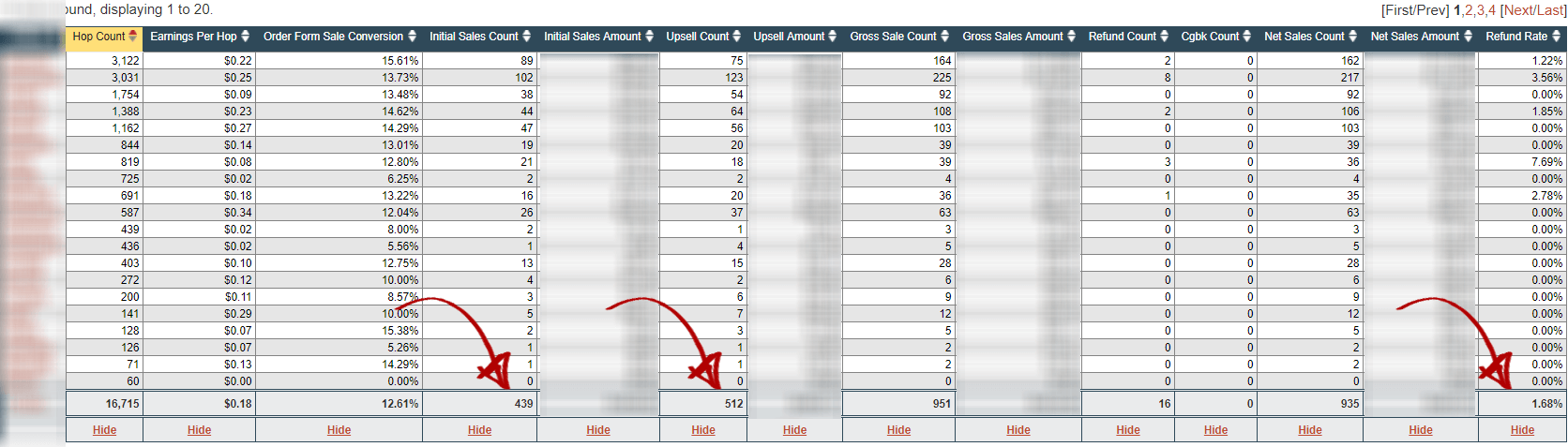Click Initial Sales Count sort arrows
The image size is (1568, 447).
coord(527,37)
